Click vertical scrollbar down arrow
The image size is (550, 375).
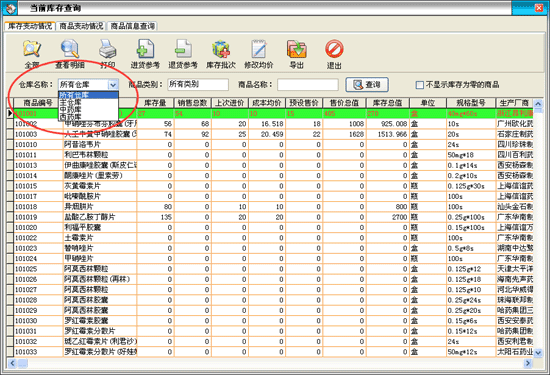click(x=538, y=353)
